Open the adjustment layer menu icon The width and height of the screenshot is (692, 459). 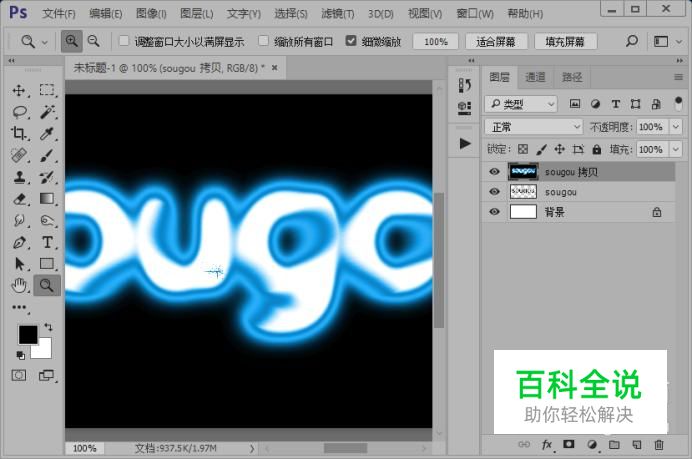(x=592, y=444)
